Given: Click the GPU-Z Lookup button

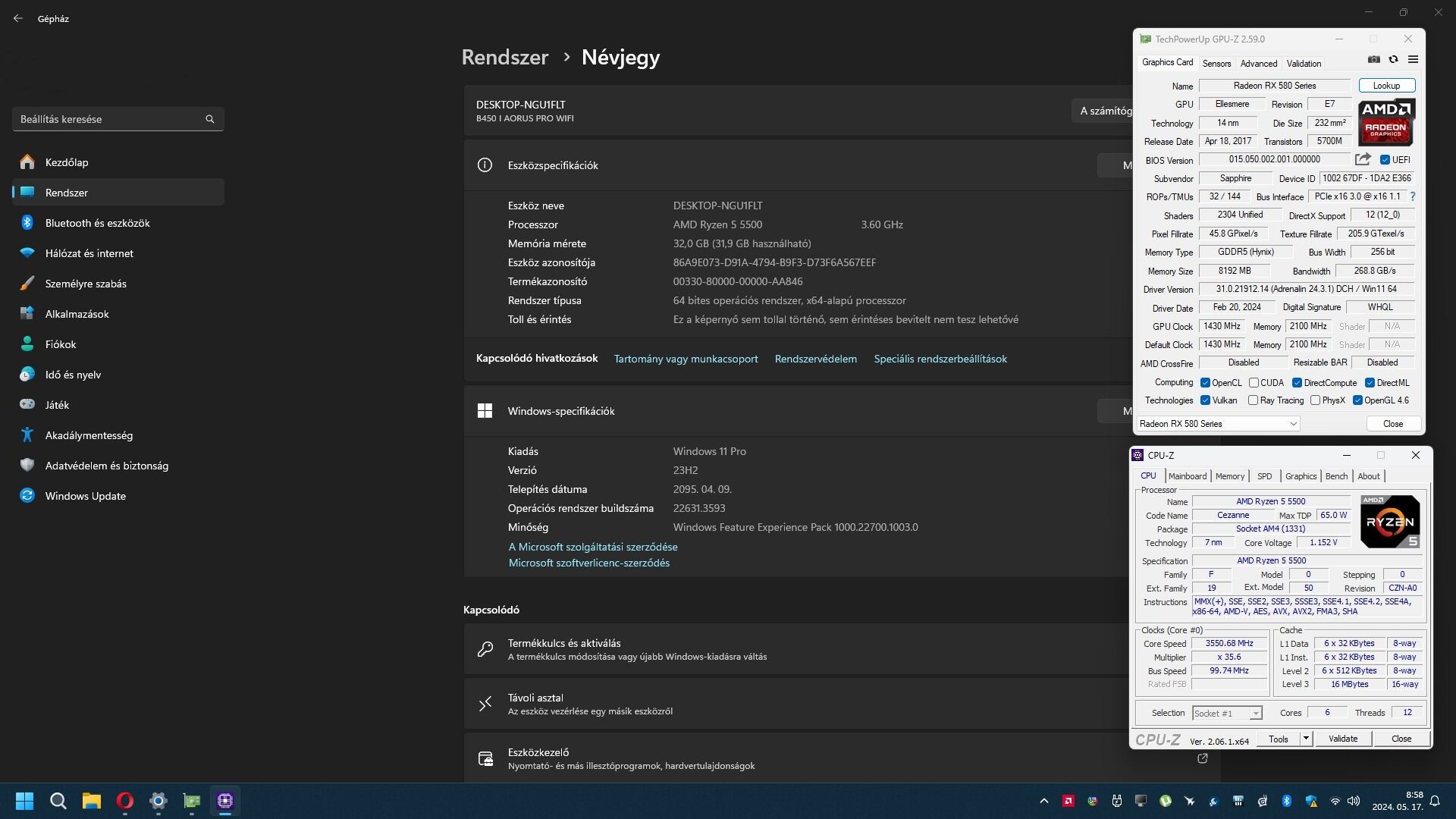Looking at the screenshot, I should tap(1386, 86).
